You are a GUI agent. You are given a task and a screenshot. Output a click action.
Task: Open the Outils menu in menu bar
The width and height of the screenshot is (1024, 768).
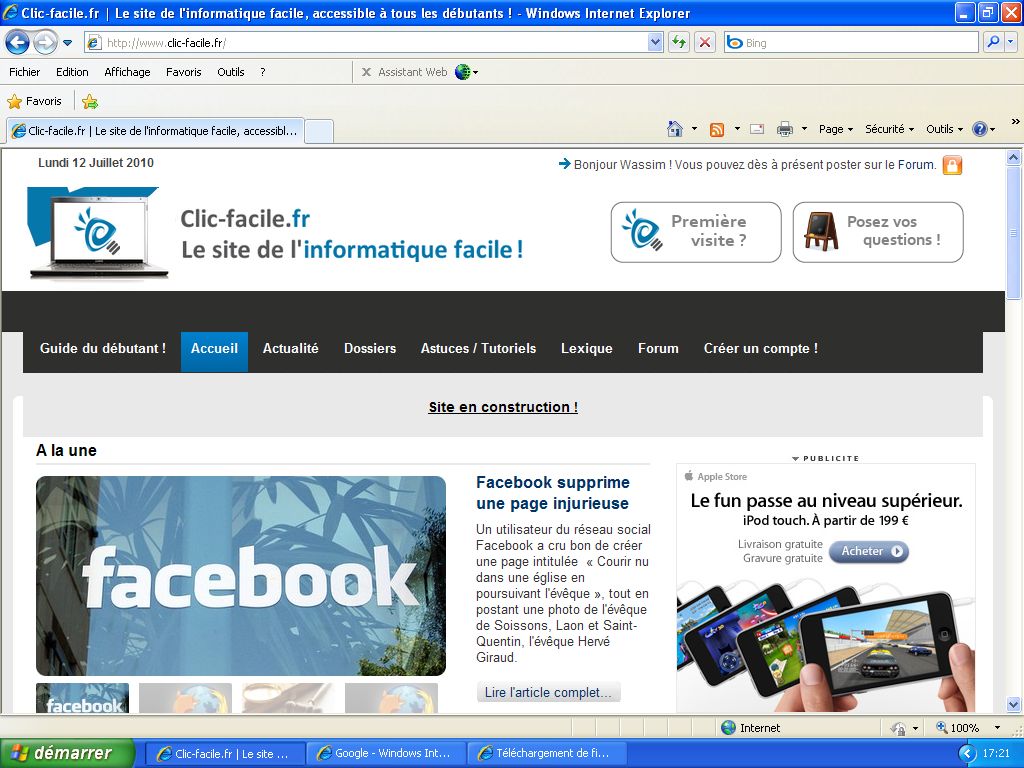tap(231, 72)
